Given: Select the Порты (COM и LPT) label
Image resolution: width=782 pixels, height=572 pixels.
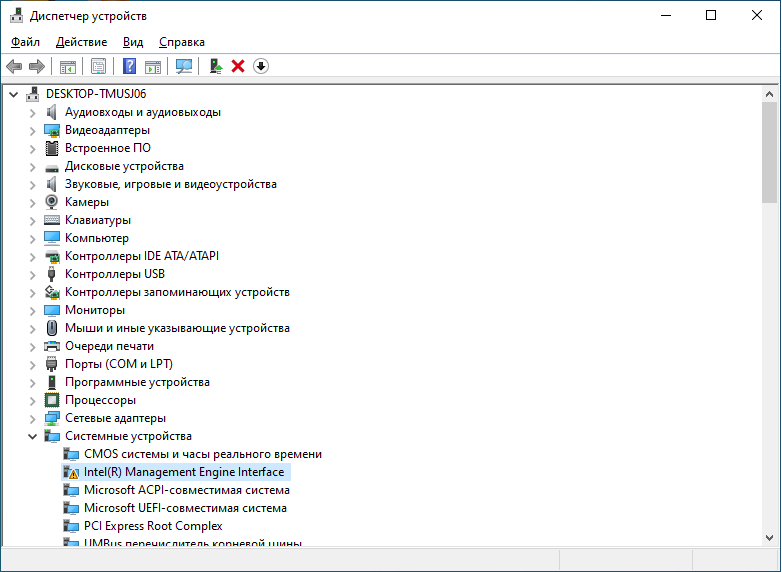Looking at the screenshot, I should point(119,364).
